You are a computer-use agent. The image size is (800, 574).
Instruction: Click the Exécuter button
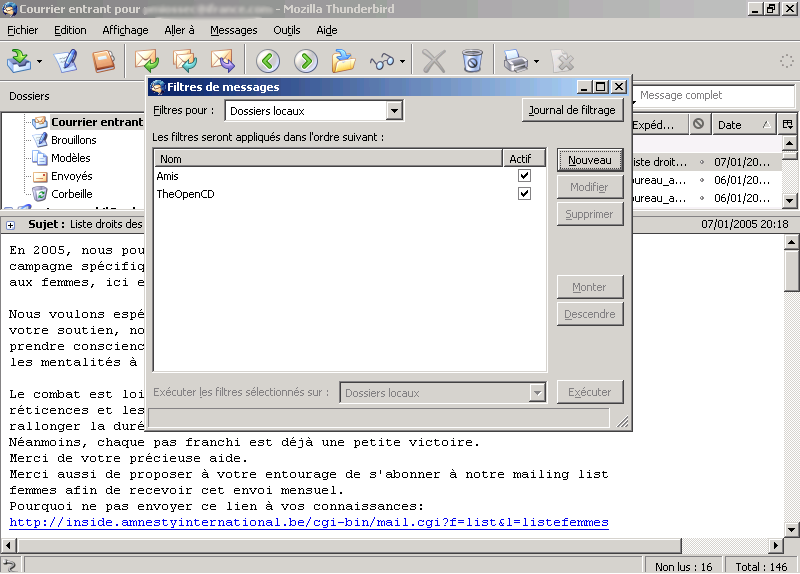click(590, 392)
